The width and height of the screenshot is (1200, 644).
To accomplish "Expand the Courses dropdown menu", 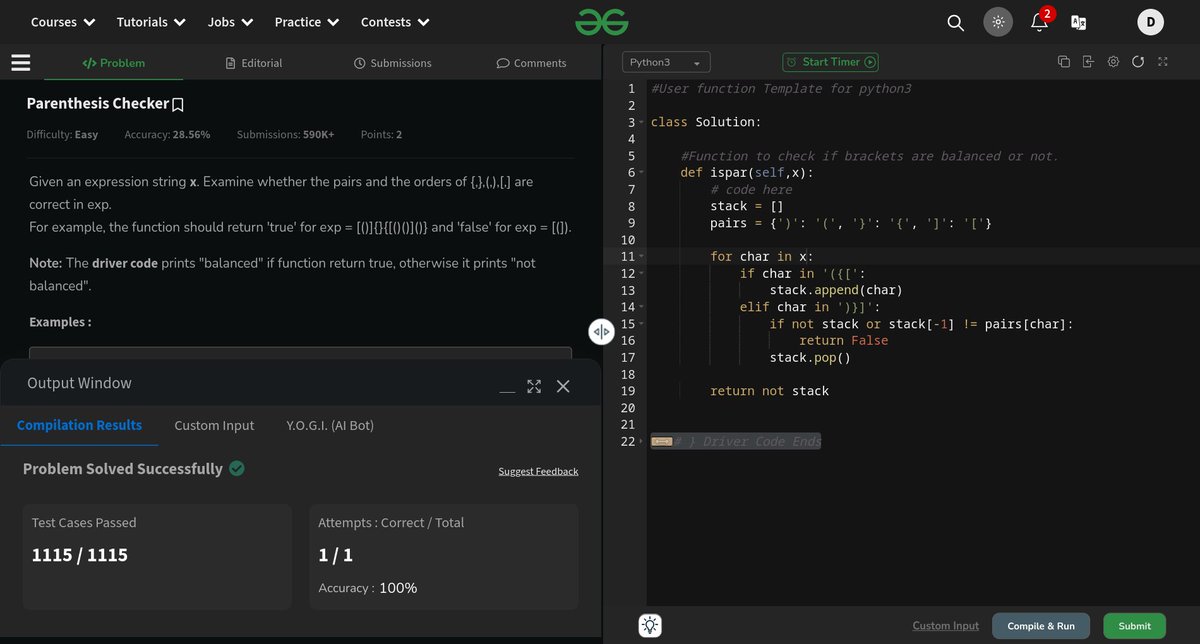I will click(63, 22).
